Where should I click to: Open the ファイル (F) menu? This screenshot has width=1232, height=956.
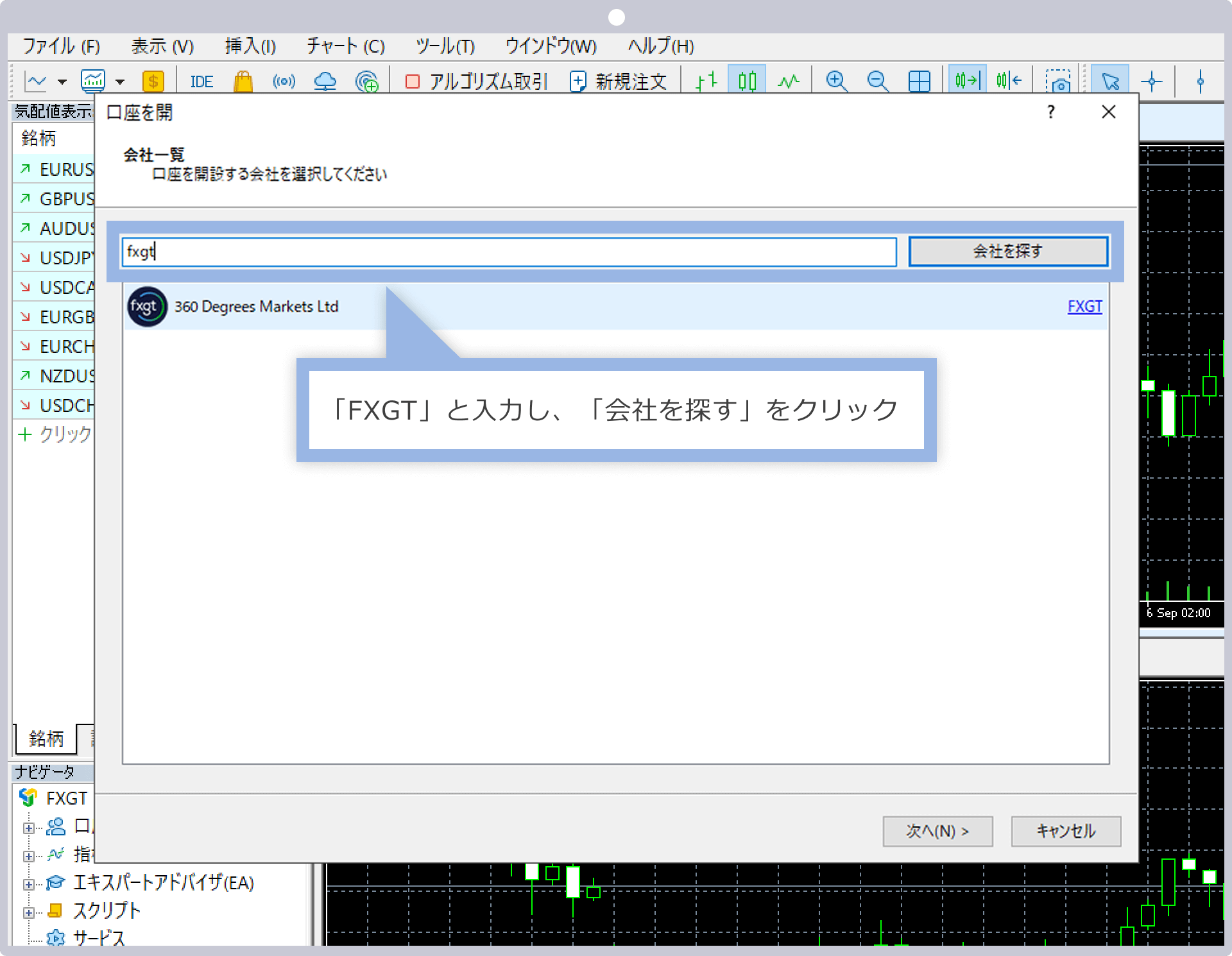point(62,47)
